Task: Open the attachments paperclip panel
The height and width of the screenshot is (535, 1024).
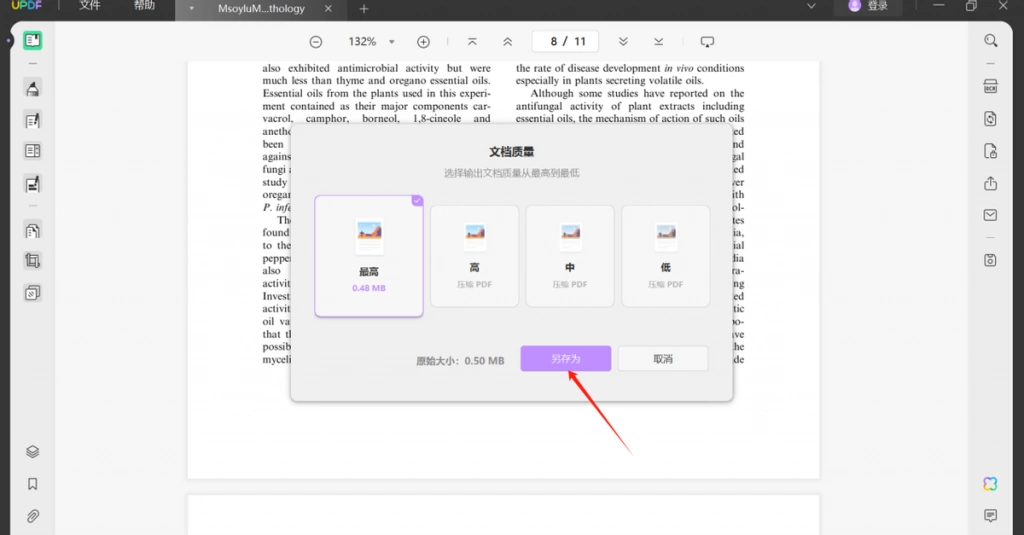Action: (x=33, y=516)
